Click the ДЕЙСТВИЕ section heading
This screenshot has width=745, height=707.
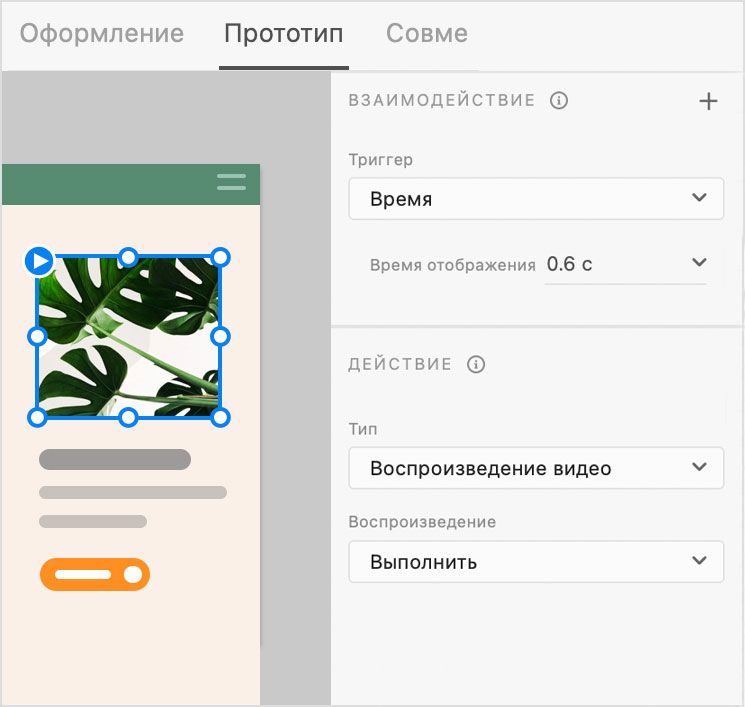pos(400,364)
